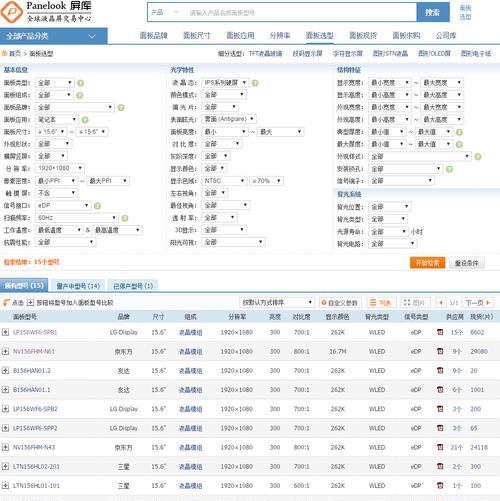500x501 pixels.
Task: Add LTN156HL01-101 to panel comparison
Action: coord(5,486)
